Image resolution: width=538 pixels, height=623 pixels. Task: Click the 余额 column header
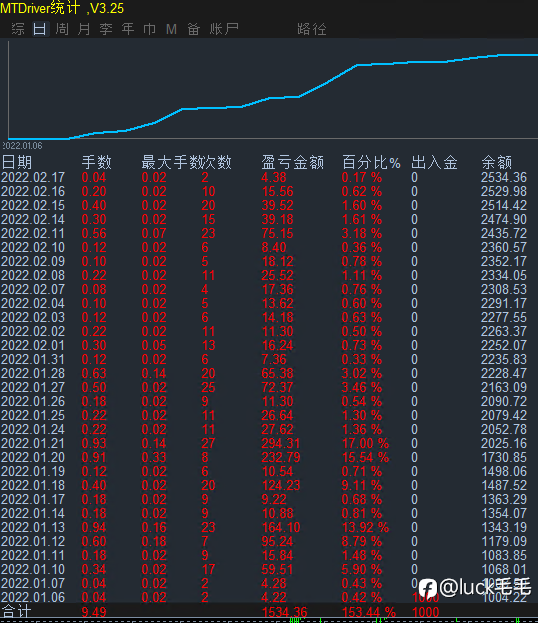[497, 163]
